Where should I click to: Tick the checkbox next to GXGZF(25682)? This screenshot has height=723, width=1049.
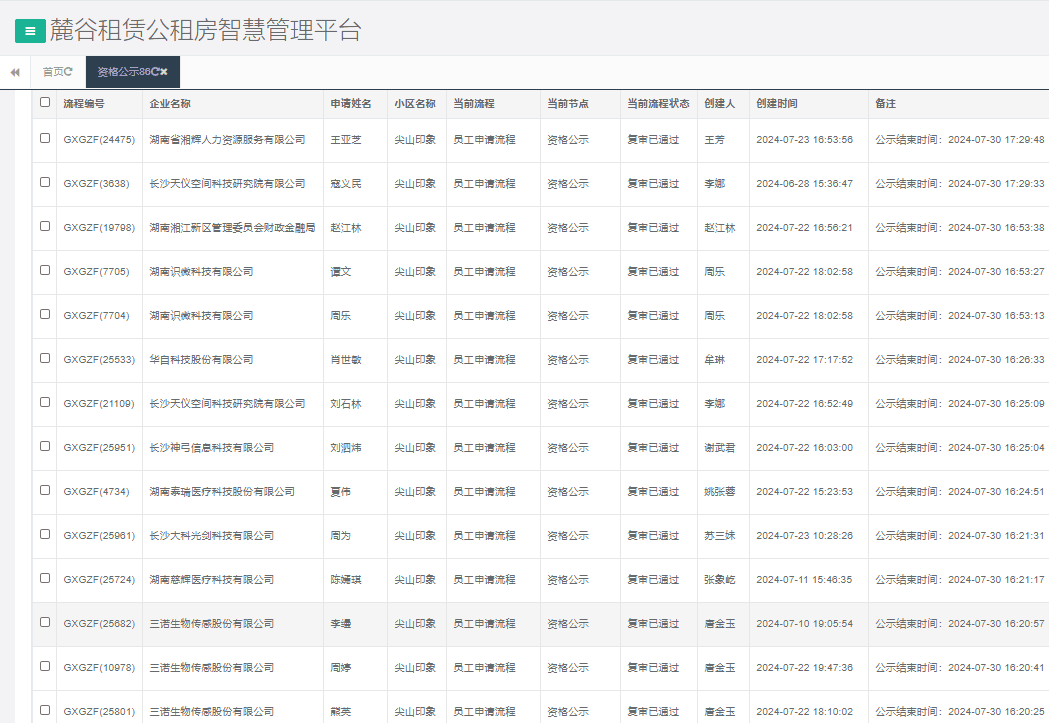coord(45,622)
